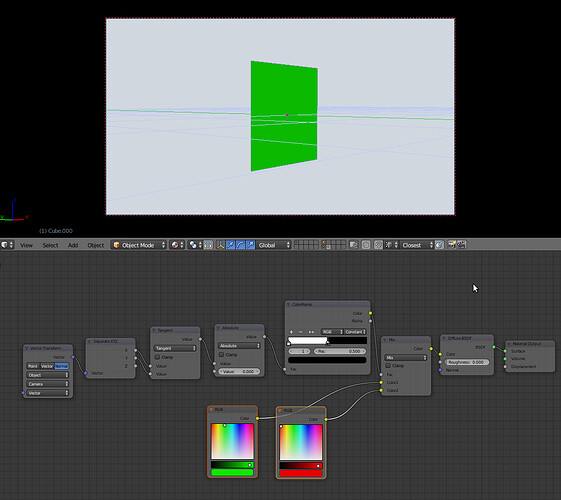This screenshot has height=500, width=561.
Task: Select Normal type in Vector Transform node
Action: tap(62, 366)
